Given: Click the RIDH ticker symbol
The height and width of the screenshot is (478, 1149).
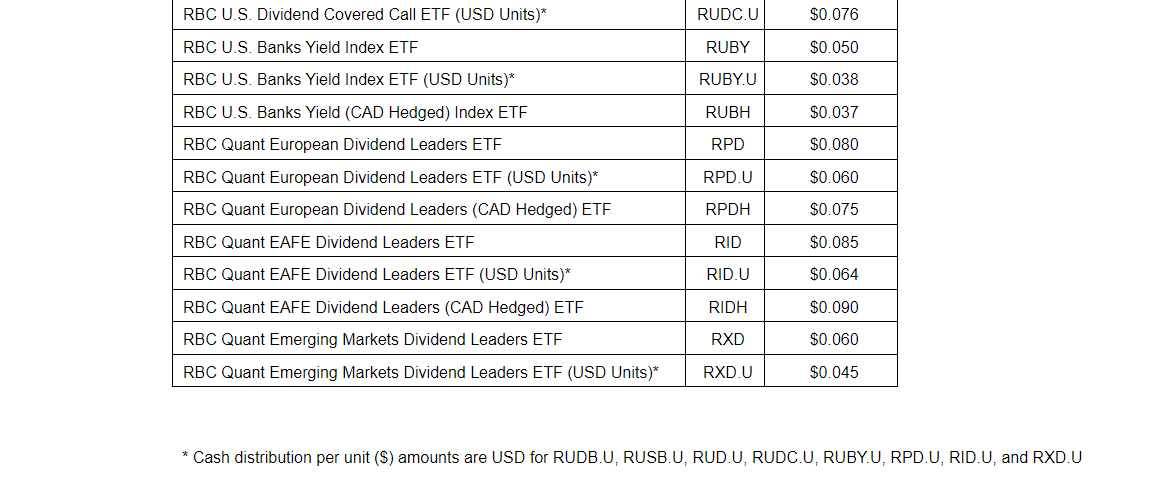Looking at the screenshot, I should [727, 307].
